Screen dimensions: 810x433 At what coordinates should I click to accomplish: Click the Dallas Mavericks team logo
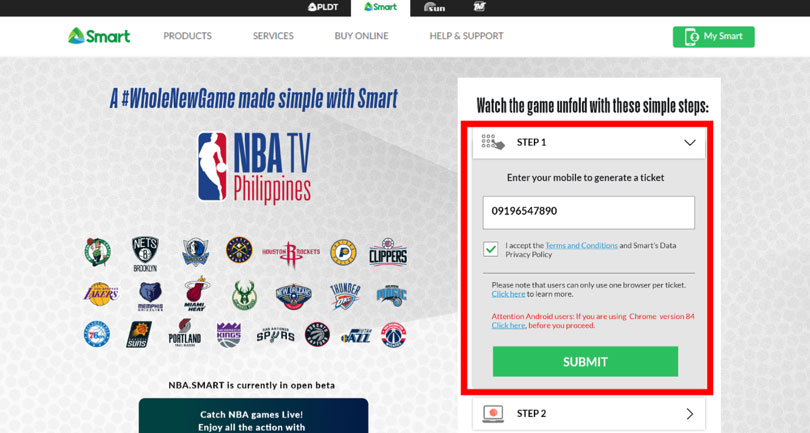pyautogui.click(x=195, y=252)
